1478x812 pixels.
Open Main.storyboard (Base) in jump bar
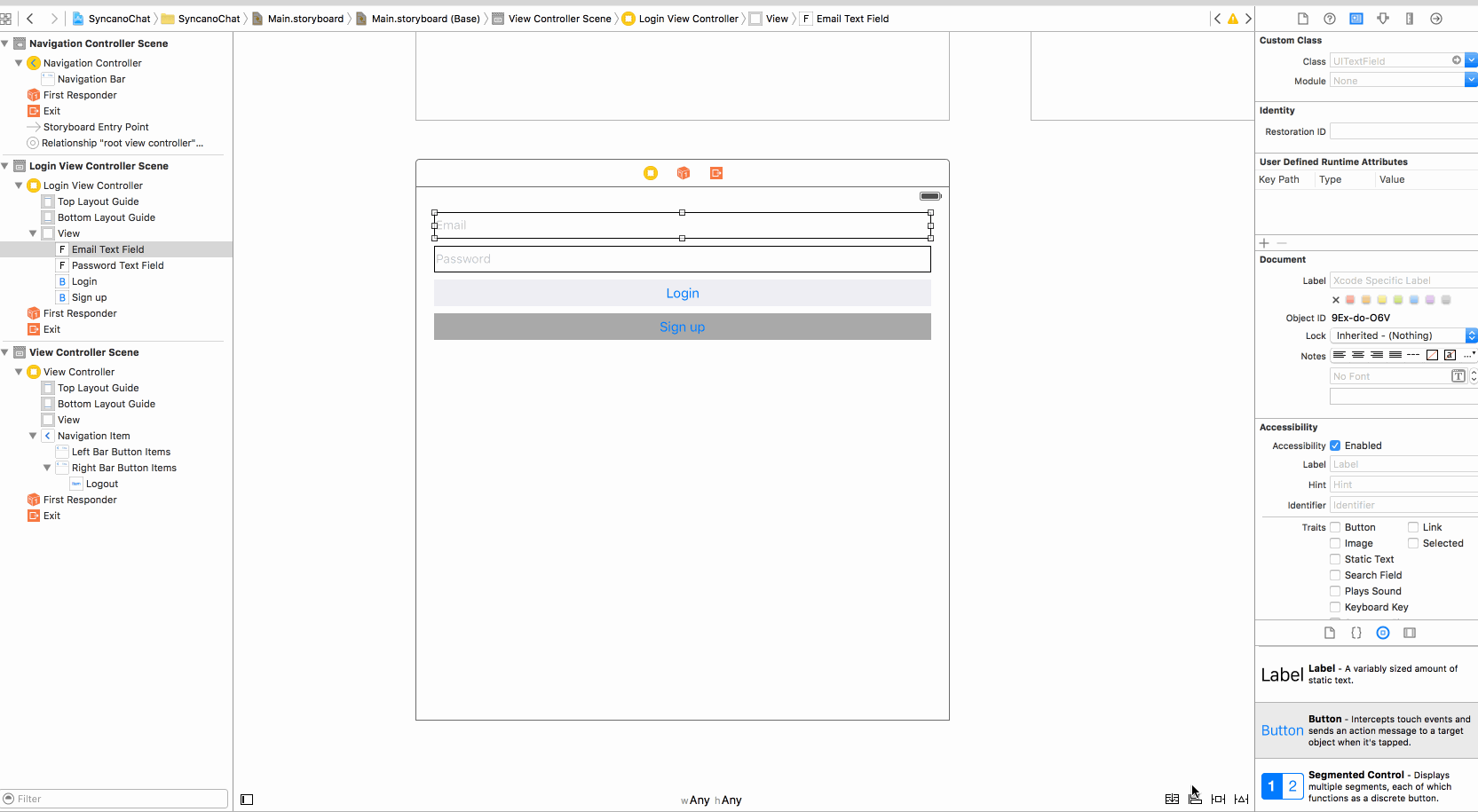[418, 19]
